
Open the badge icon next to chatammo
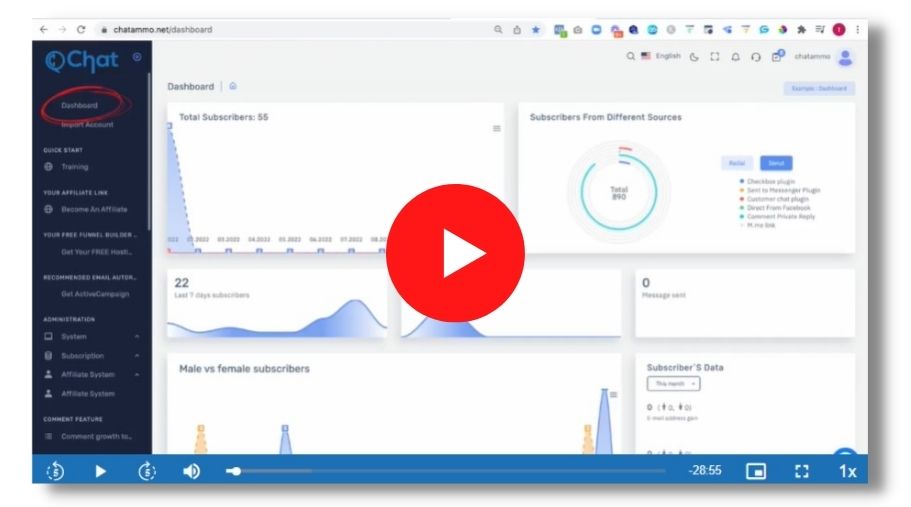click(777, 56)
